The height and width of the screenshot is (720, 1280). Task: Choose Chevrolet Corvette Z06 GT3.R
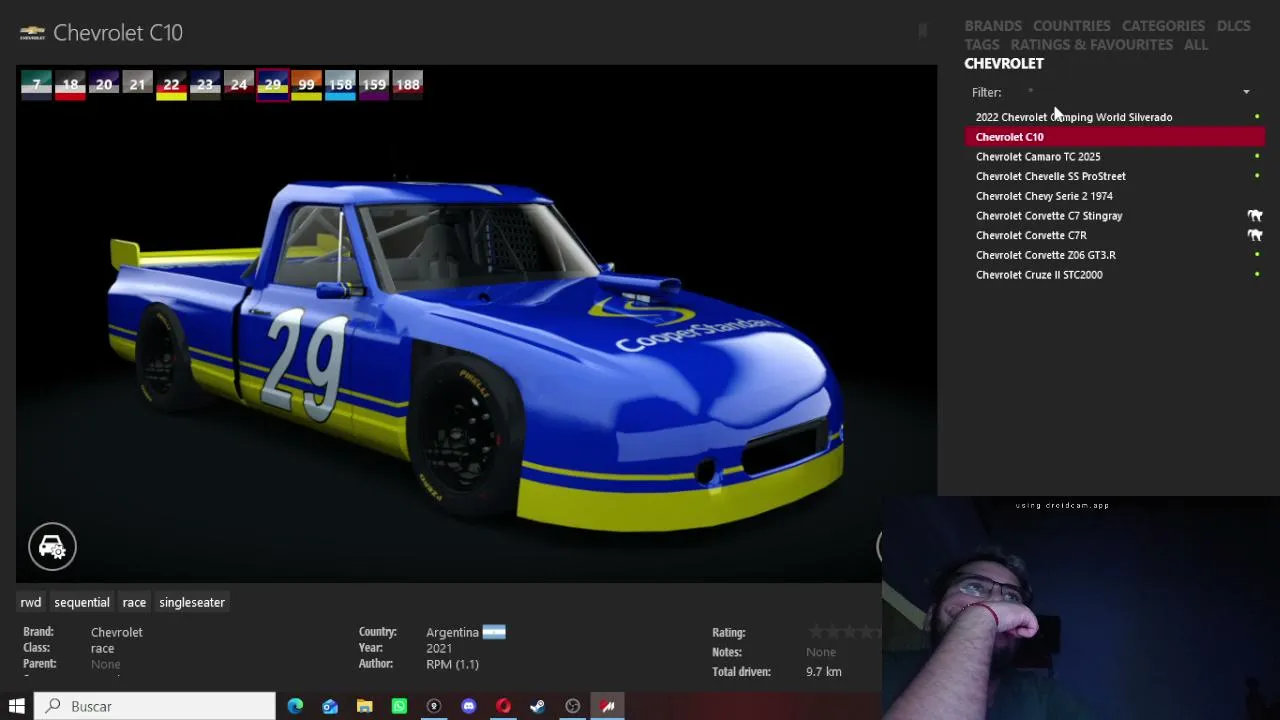click(x=1115, y=255)
